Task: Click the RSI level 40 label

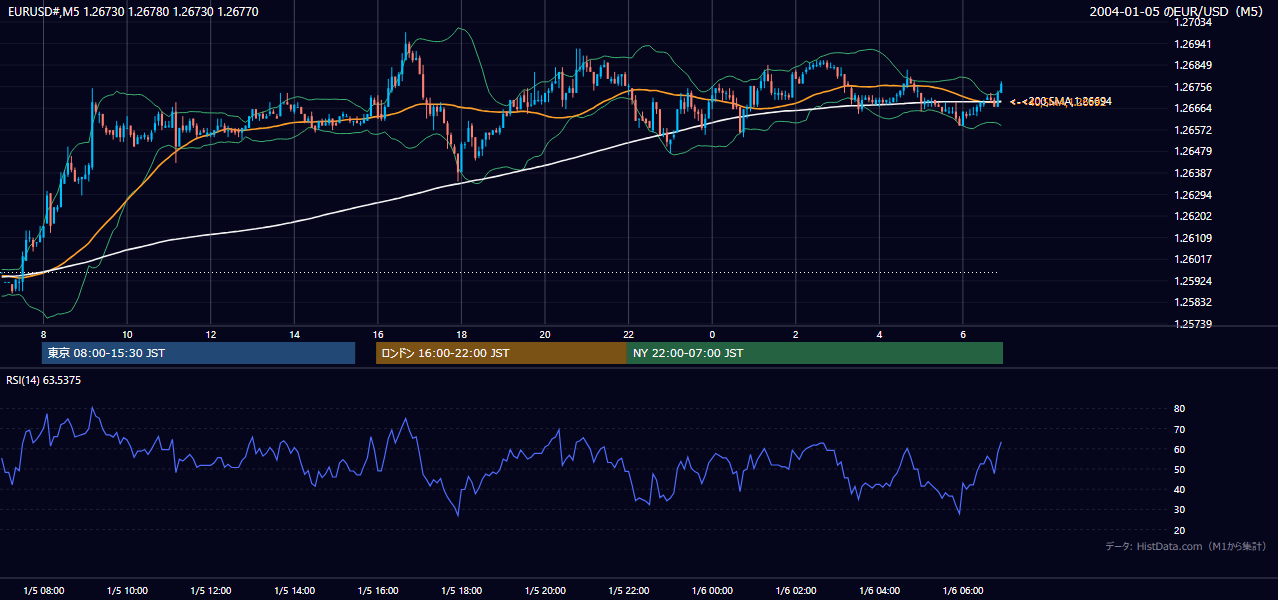Action: coord(1179,489)
